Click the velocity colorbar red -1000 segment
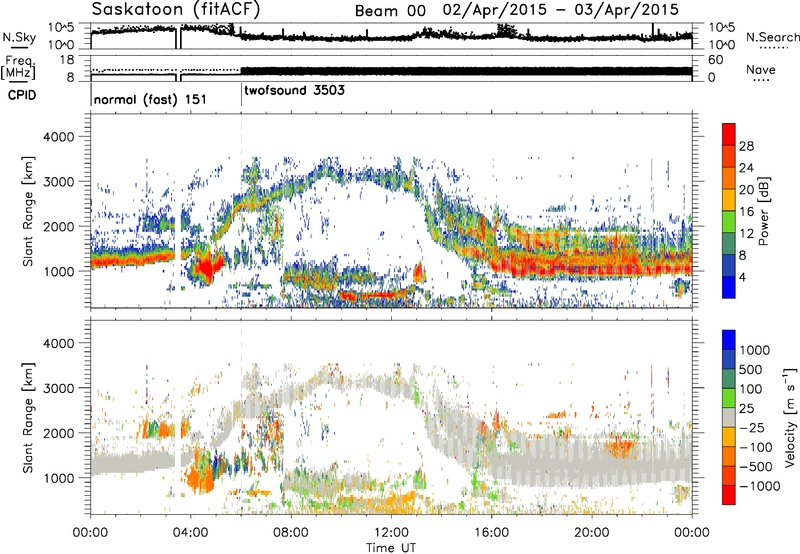The image size is (800, 554). click(x=729, y=495)
